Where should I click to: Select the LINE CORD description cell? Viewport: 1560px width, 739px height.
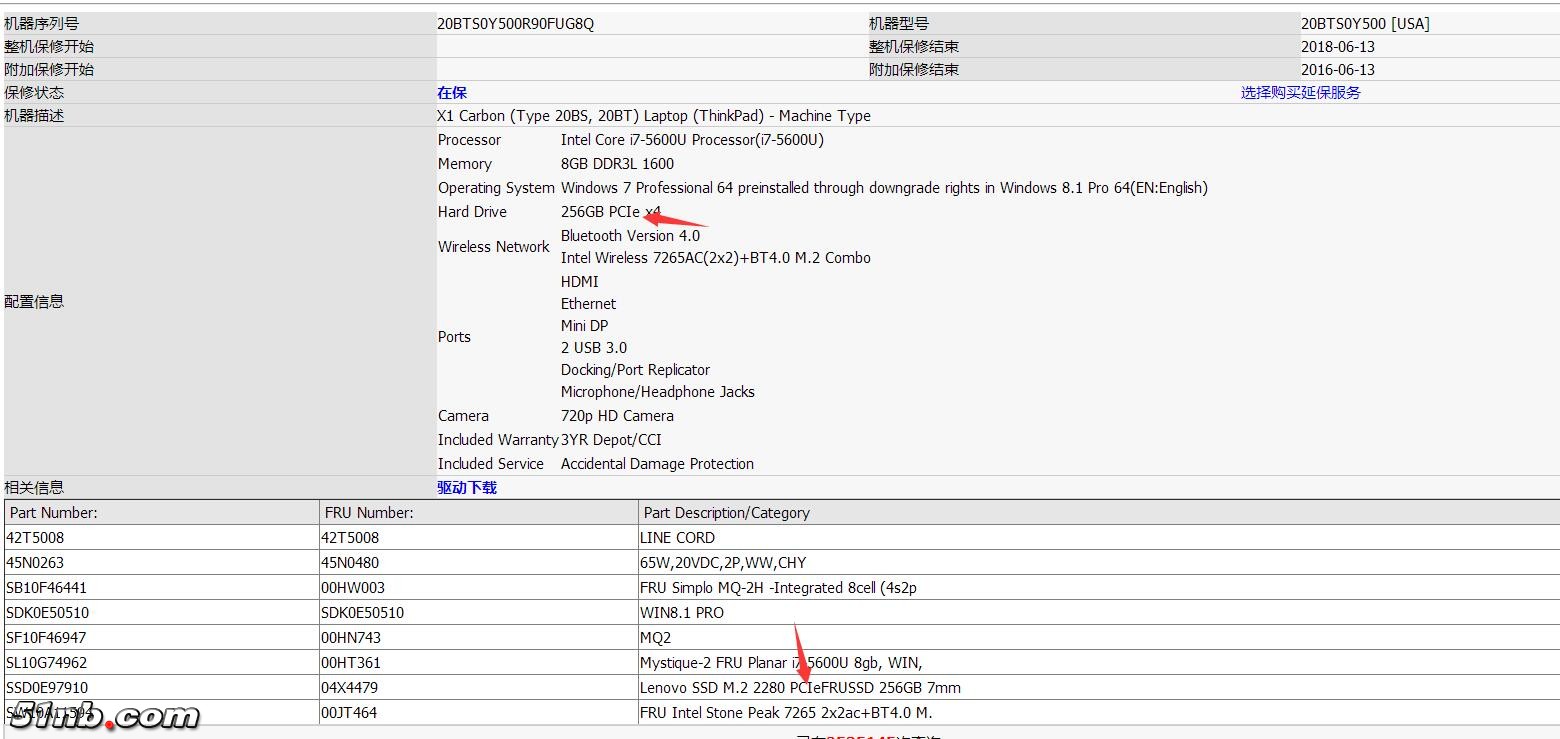677,538
